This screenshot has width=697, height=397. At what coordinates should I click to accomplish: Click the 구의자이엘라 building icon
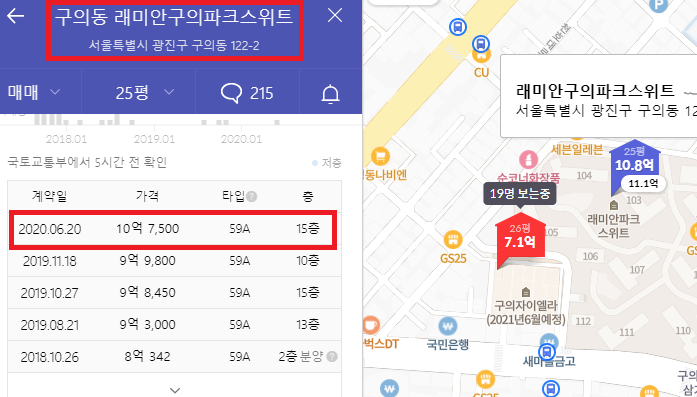click(526, 292)
